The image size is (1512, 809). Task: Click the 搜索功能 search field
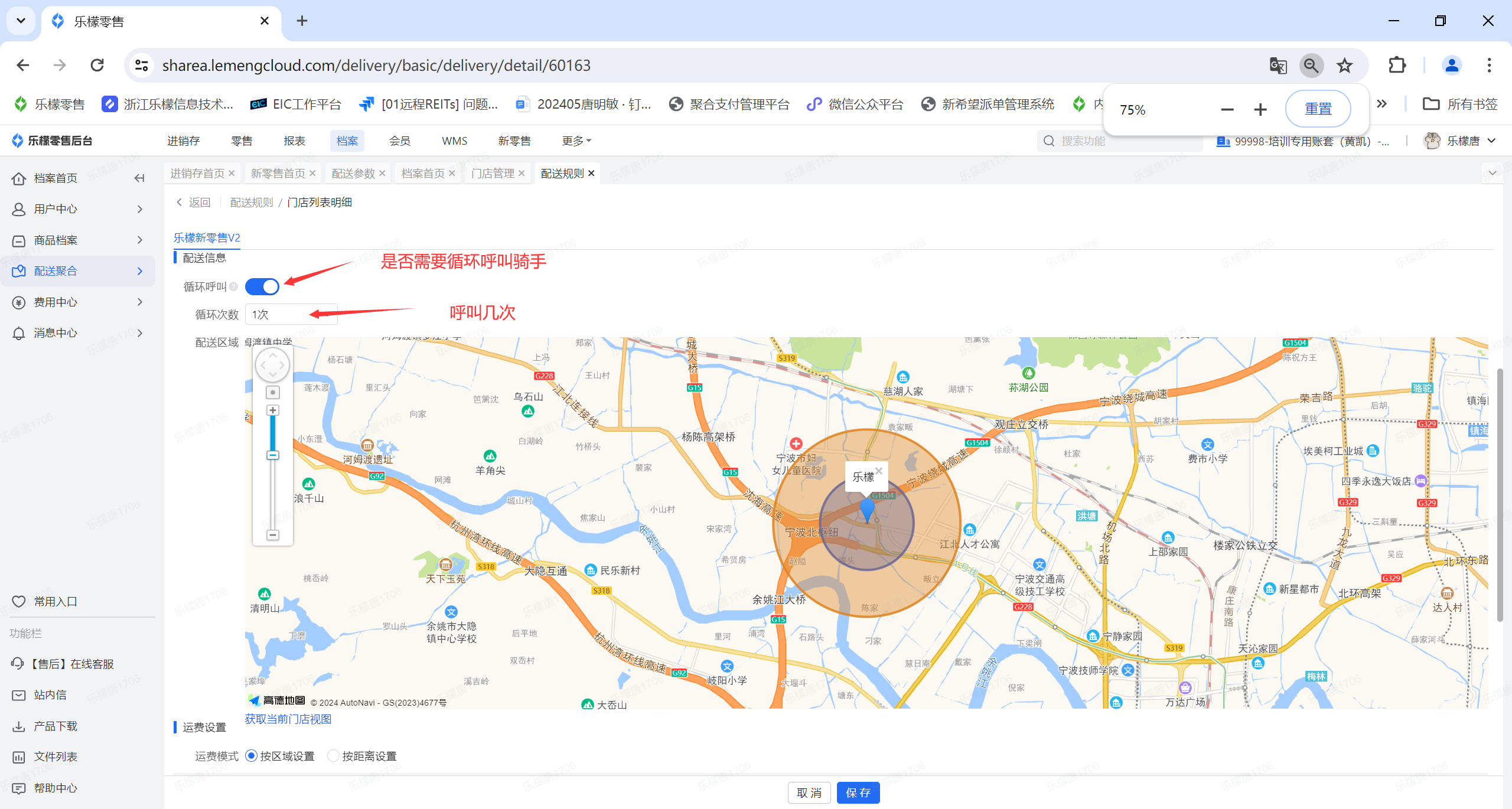tap(1119, 141)
